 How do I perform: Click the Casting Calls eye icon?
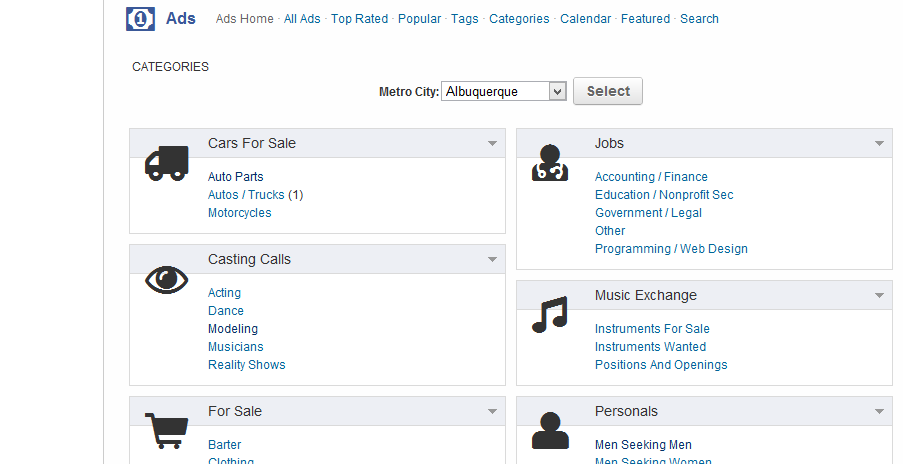pyautogui.click(x=166, y=279)
